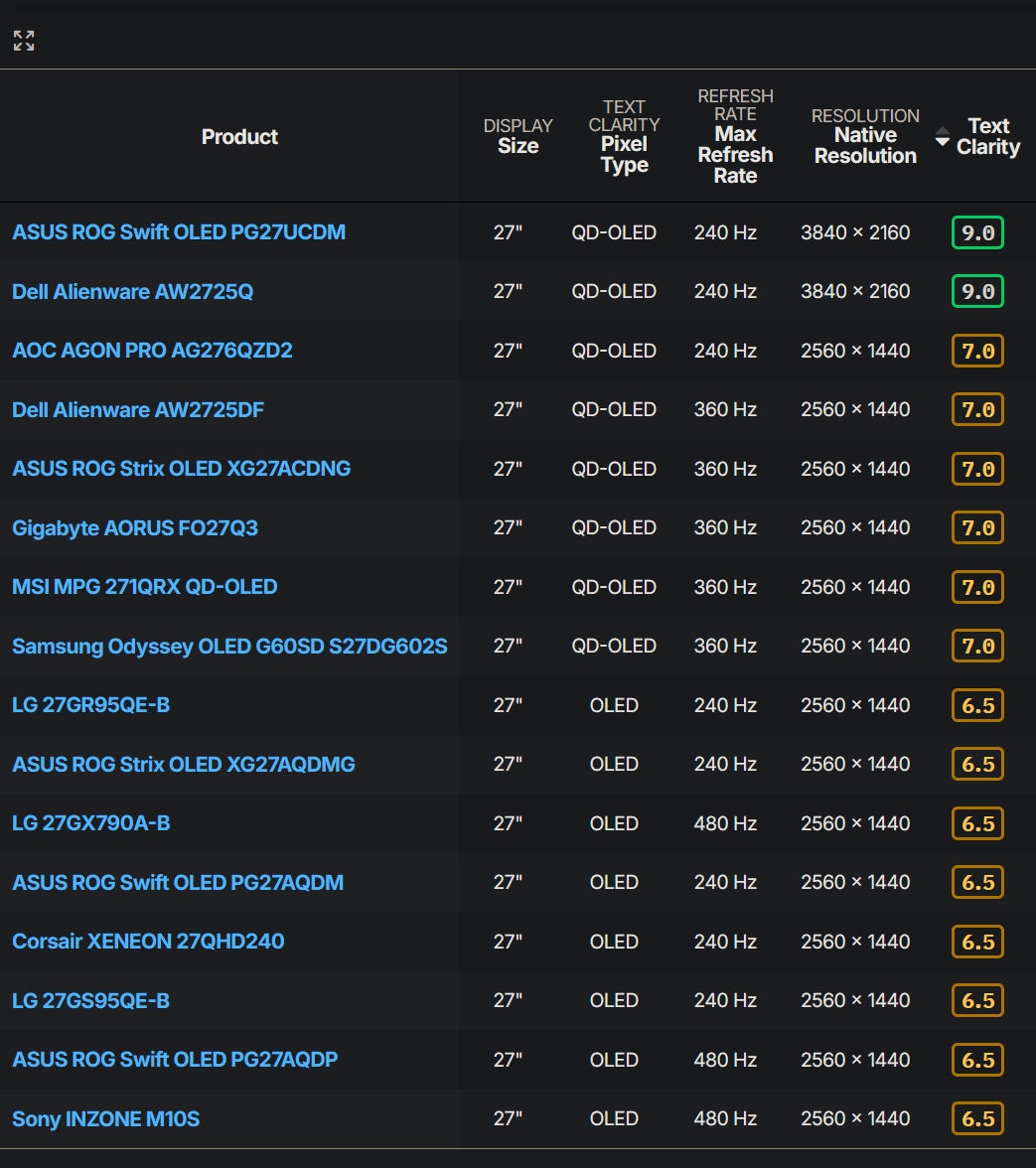Click 3840 × 2160 resolution for Dell AW2725Q
Image resolution: width=1036 pixels, height=1168 pixels.
pos(855,291)
